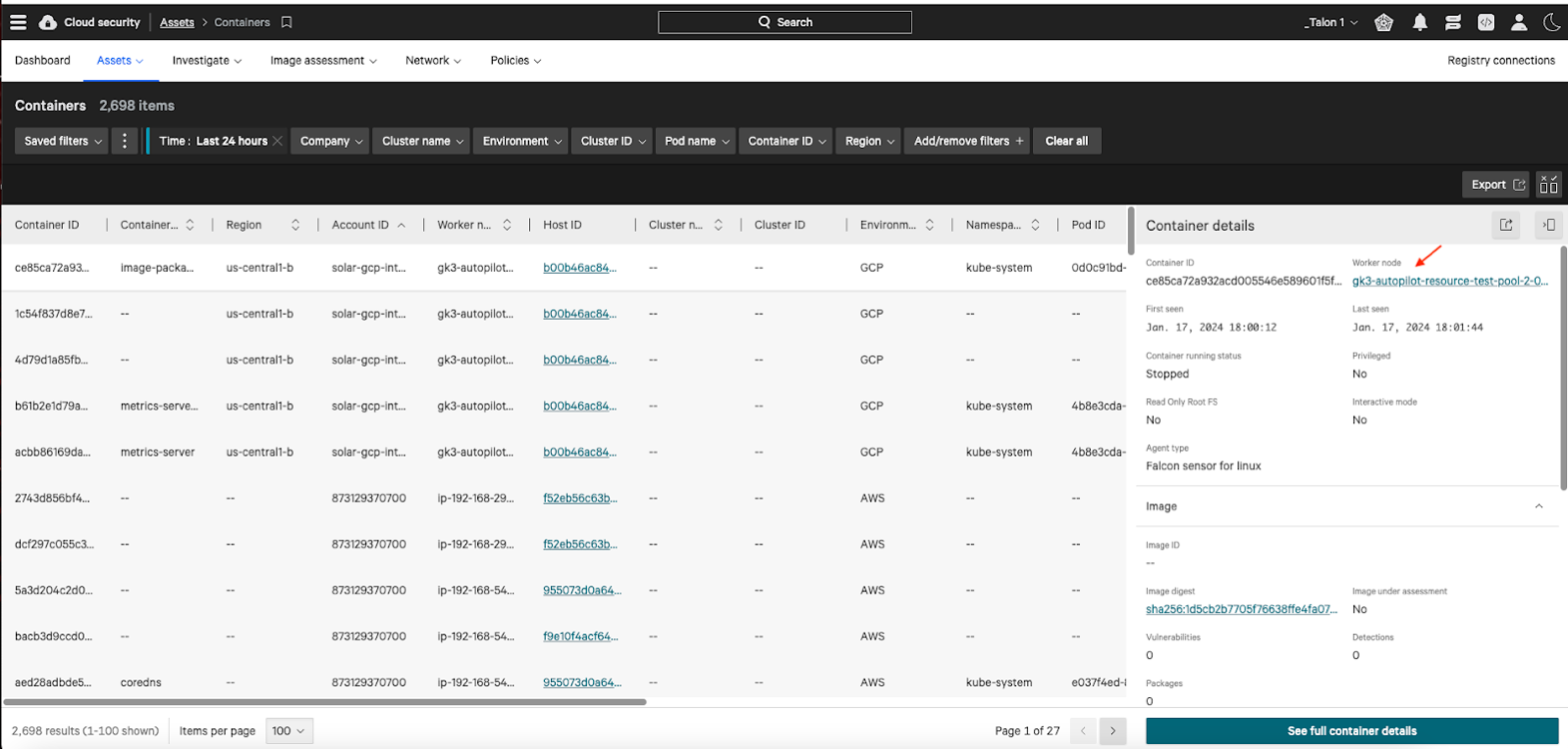
Task: Open the user profile icon
Action: click(1519, 22)
